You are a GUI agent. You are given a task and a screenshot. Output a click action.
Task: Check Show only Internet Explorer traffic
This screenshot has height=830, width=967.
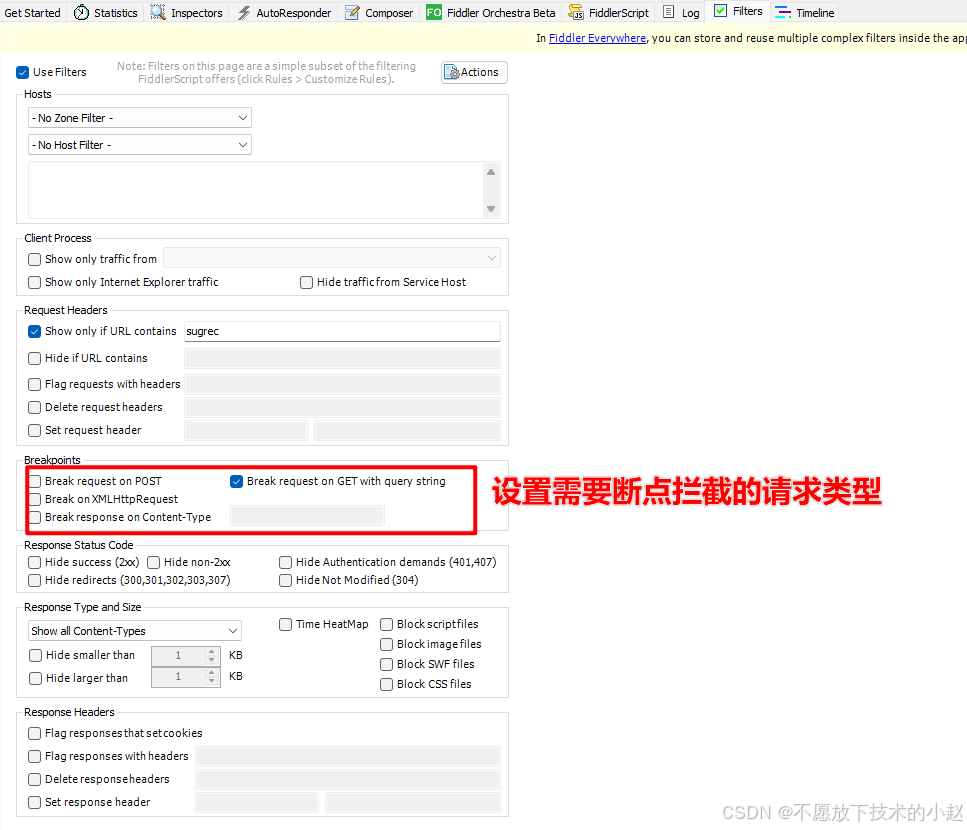click(35, 282)
